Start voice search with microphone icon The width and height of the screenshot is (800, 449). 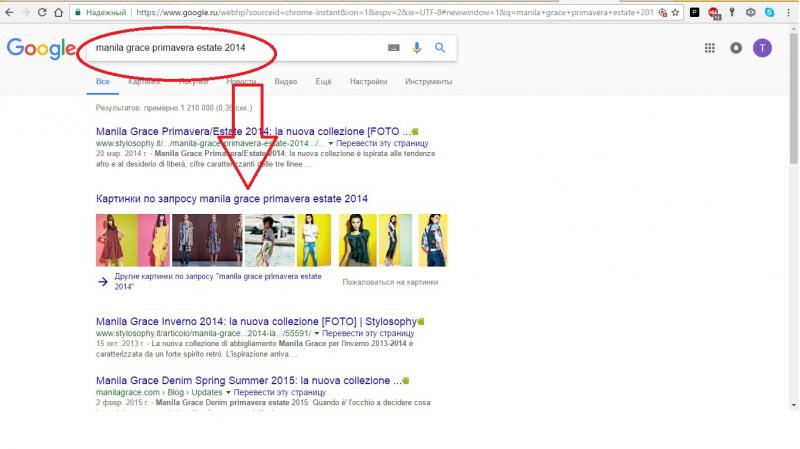pyautogui.click(x=417, y=48)
